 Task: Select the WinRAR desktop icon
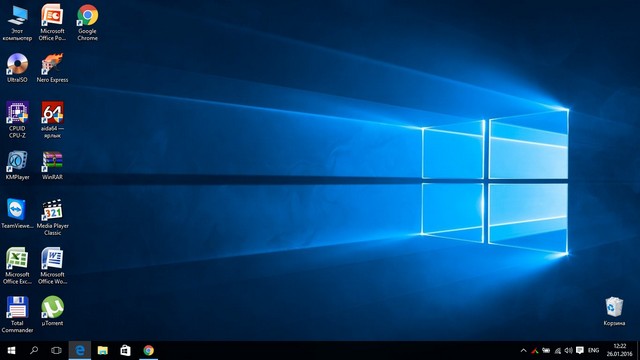click(52, 165)
